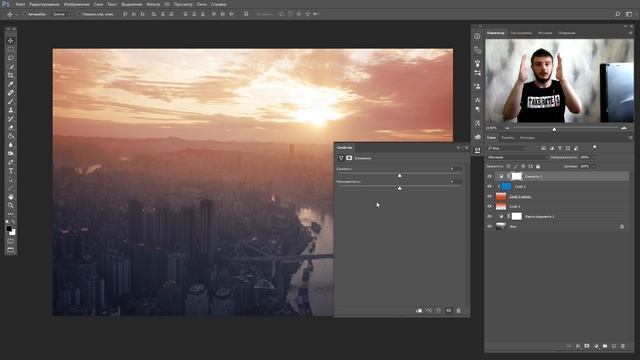Image resolution: width=640 pixels, height=360 pixels.
Task: Toggle Показать упр. элем. checkbox
Action: [x=79, y=14]
